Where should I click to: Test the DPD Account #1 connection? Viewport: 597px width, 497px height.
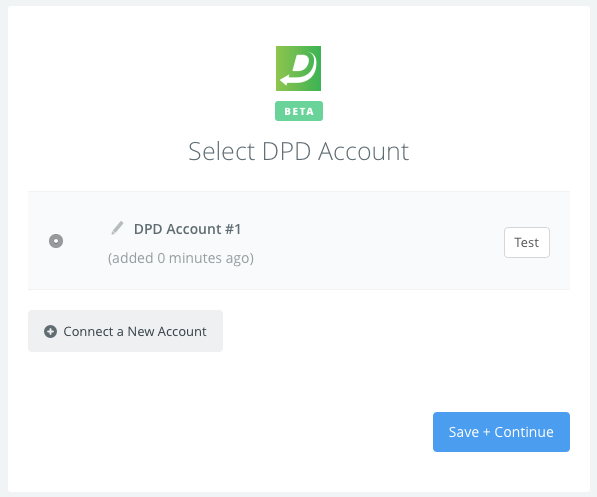pos(527,243)
